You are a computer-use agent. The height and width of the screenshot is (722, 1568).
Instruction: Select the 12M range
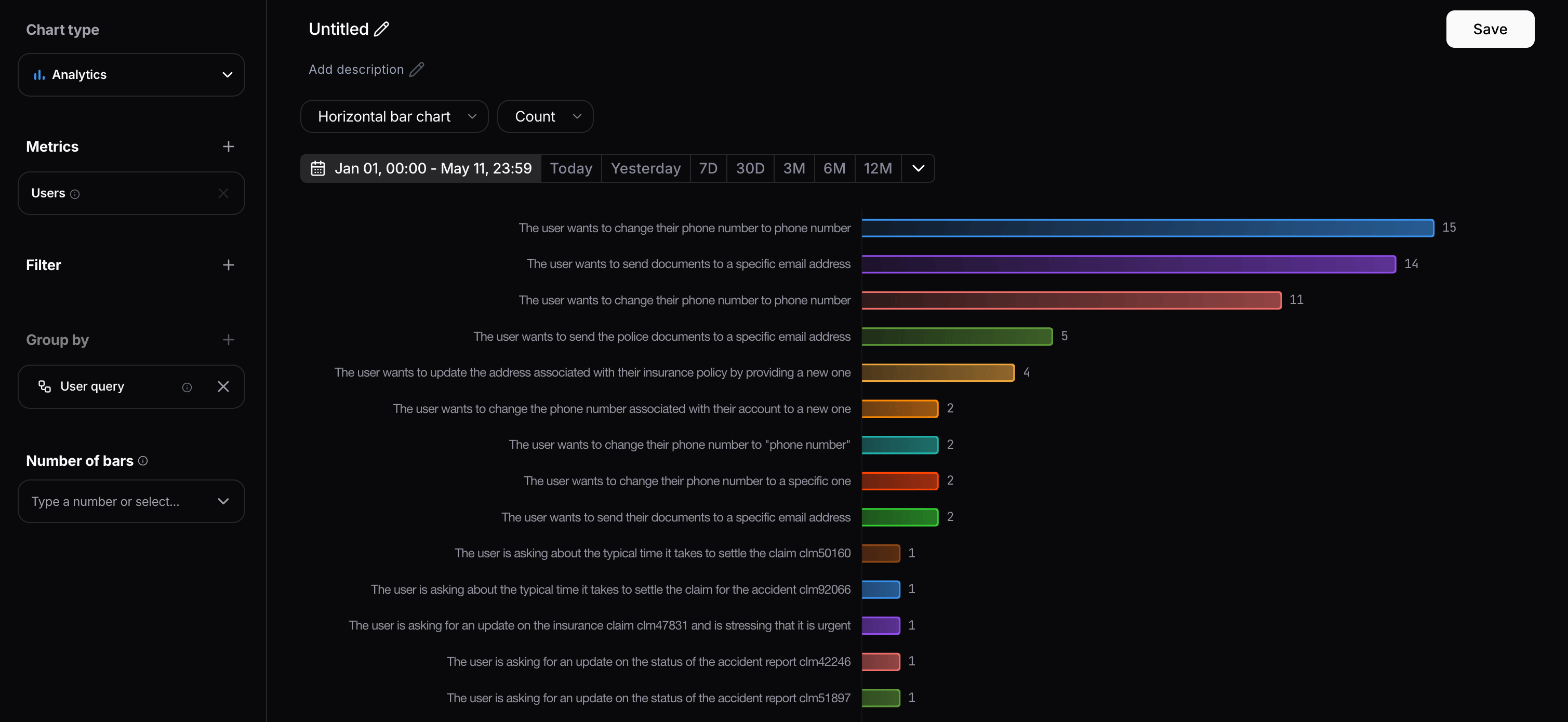pos(878,169)
